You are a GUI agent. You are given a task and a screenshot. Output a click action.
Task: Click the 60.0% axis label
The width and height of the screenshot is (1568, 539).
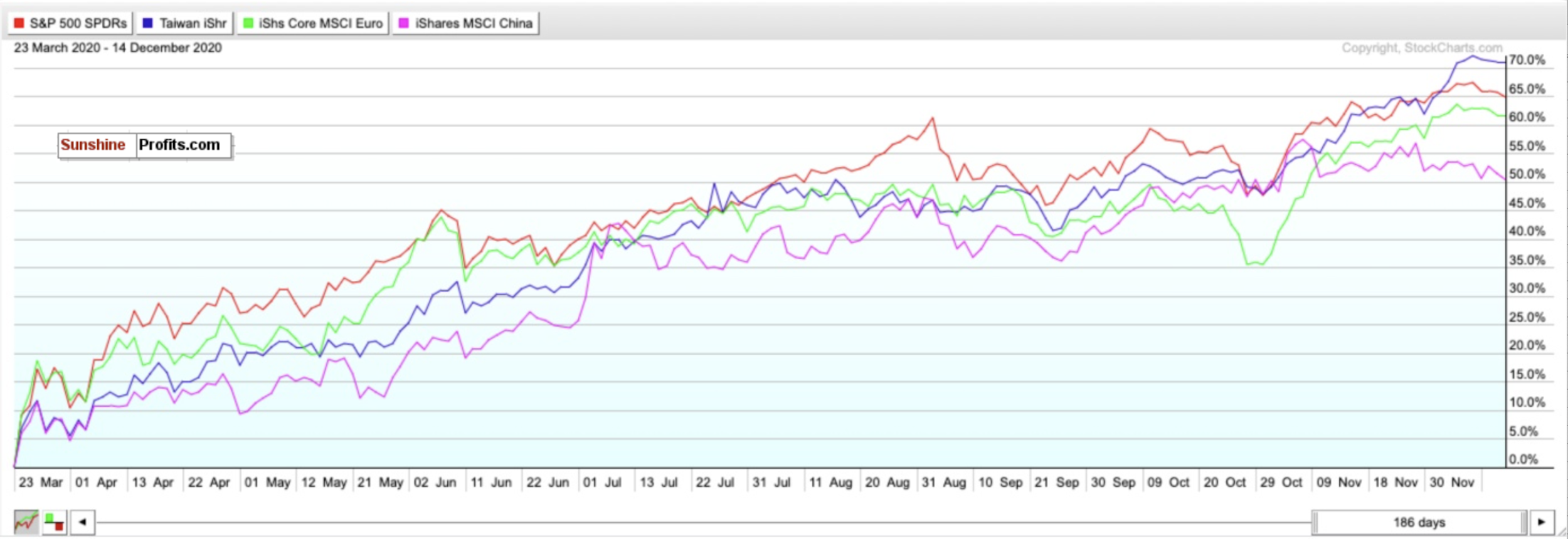tap(1527, 117)
